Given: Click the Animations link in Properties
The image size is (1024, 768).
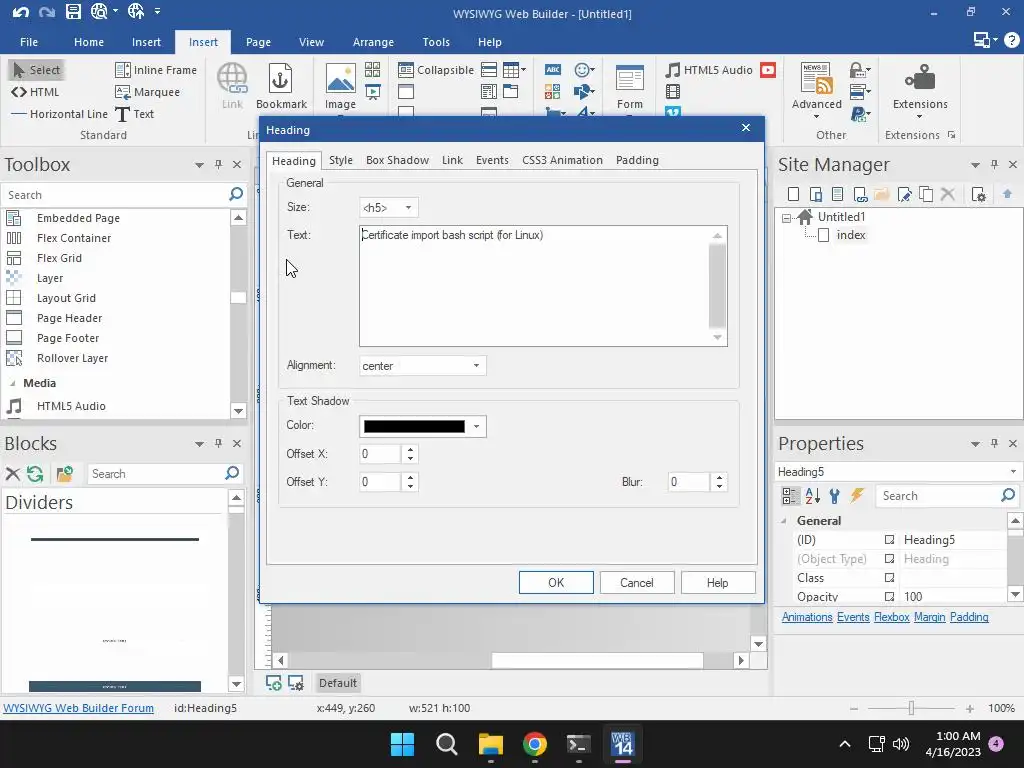Looking at the screenshot, I should pyautogui.click(x=807, y=617).
